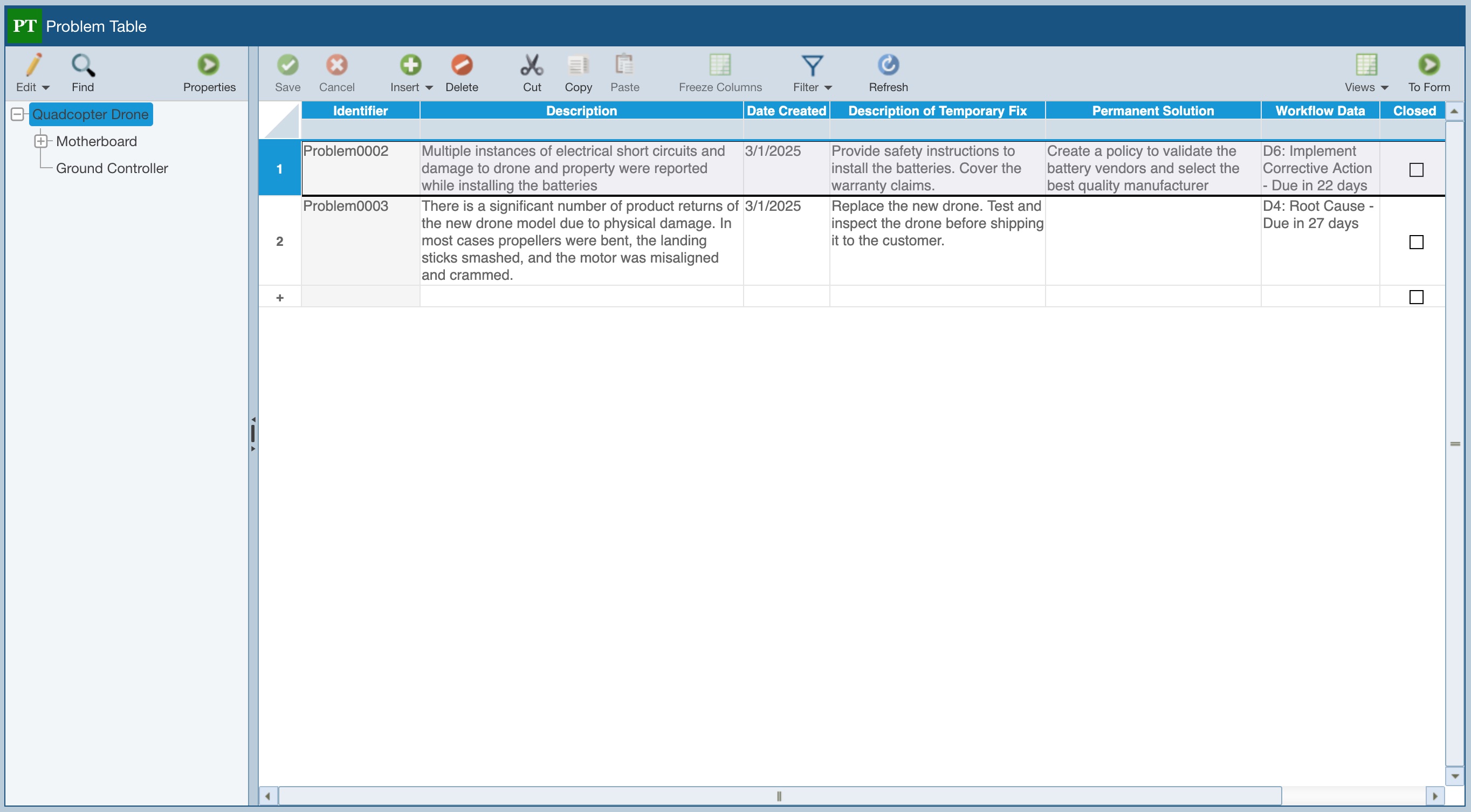Click the Permanent Solution column header
Screen dimensions: 1471x812
coord(1153,111)
